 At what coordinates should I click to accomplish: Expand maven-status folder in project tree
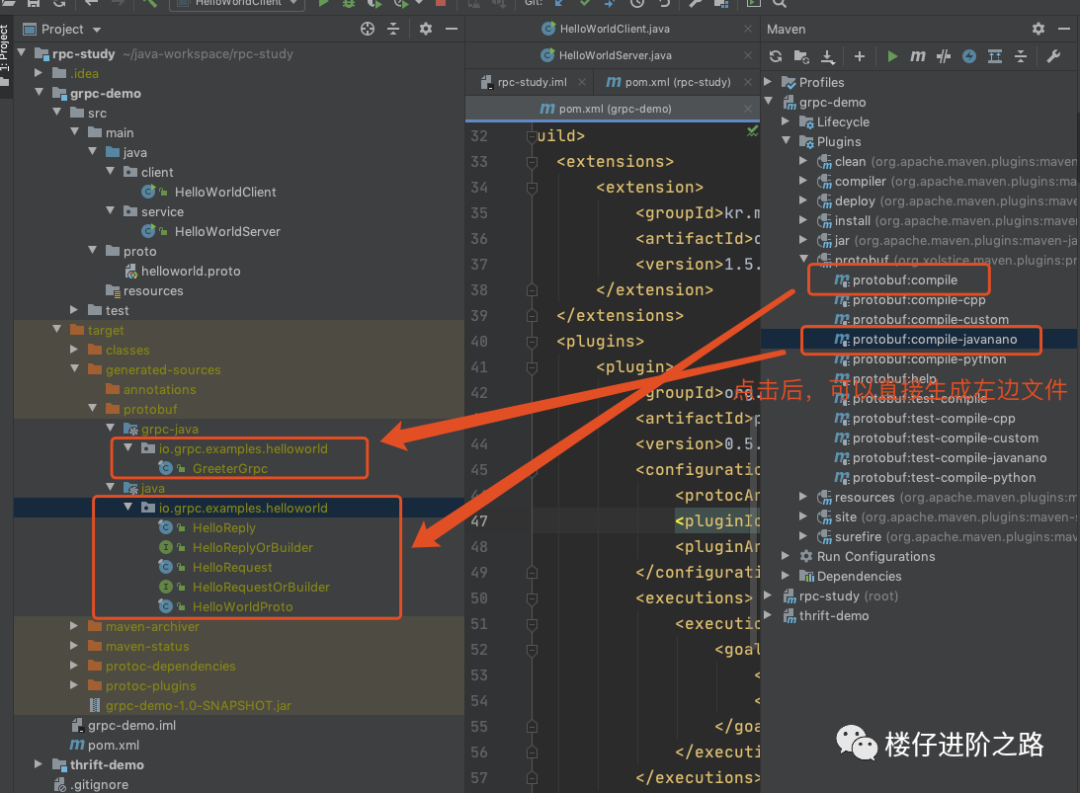coord(74,646)
